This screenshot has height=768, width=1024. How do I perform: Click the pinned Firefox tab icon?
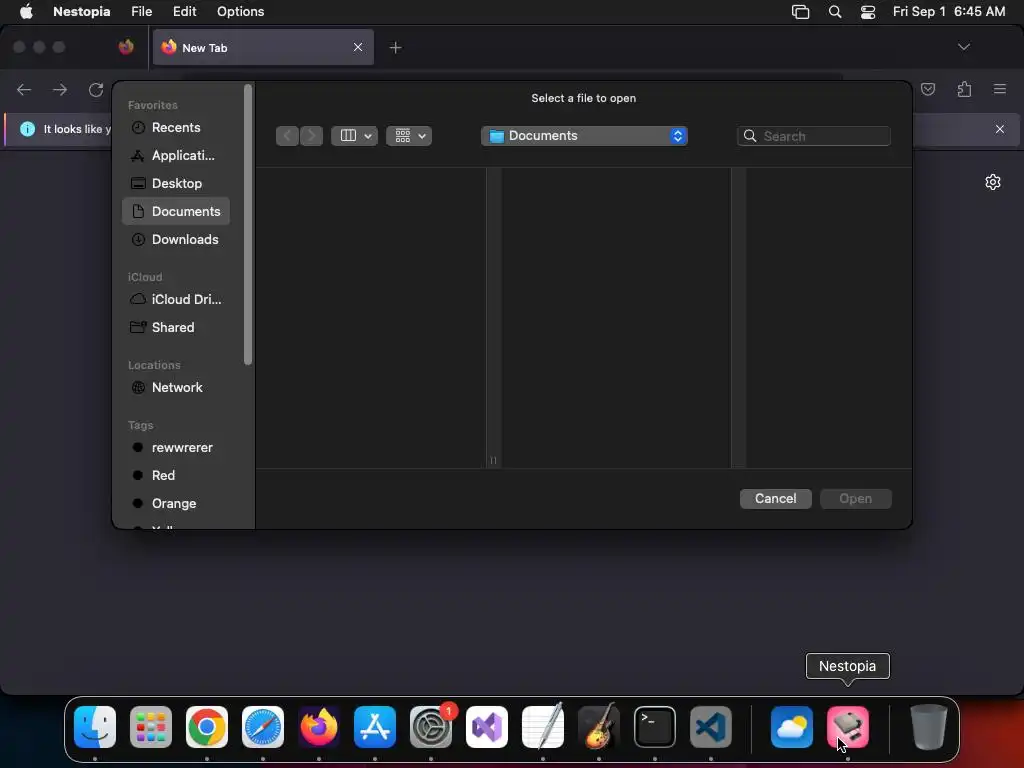click(126, 47)
